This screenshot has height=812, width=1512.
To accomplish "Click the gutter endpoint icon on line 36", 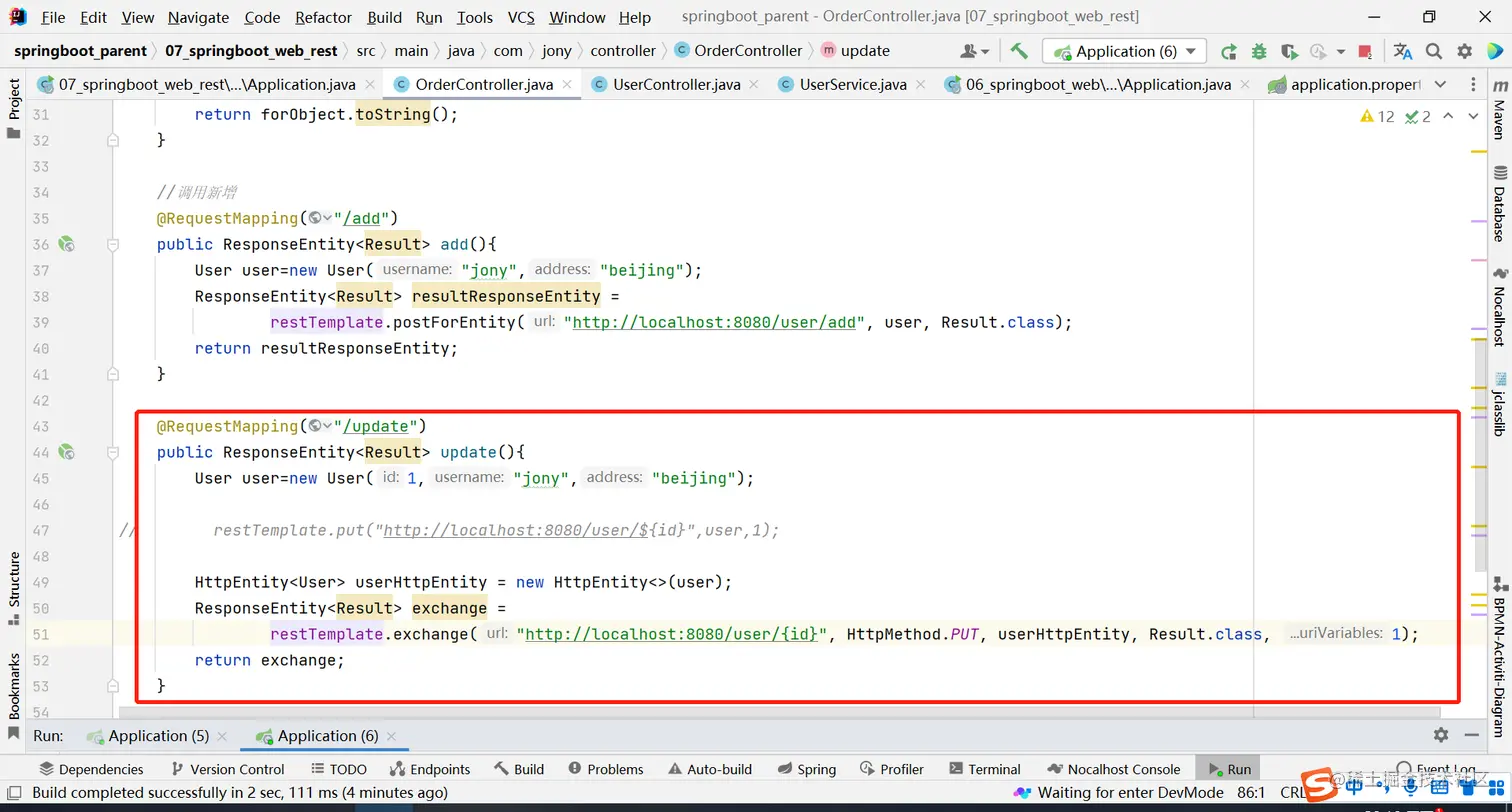I will pos(66,244).
